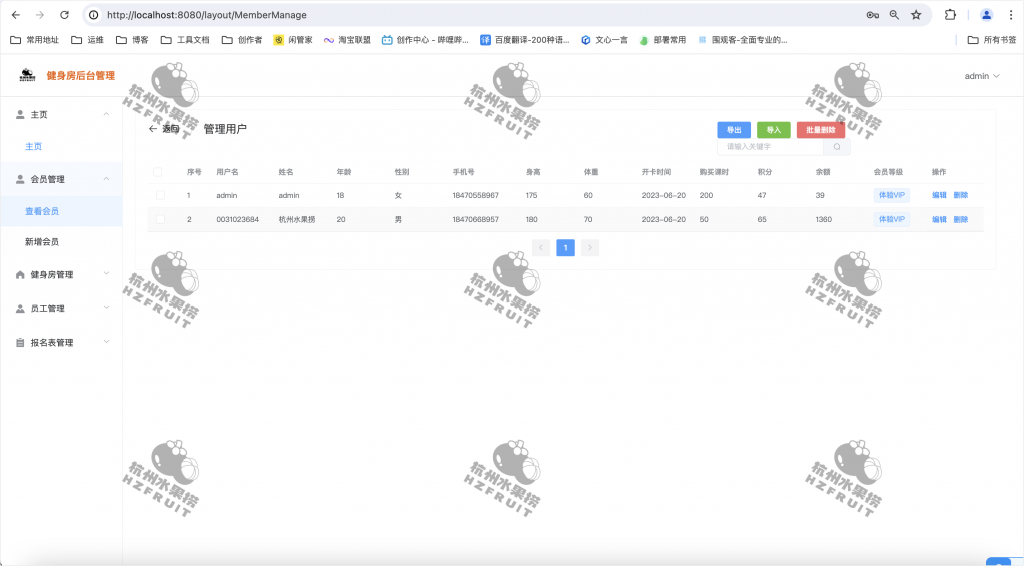Click phone number 18470668957
This screenshot has height=566, width=1024.
[475, 219]
